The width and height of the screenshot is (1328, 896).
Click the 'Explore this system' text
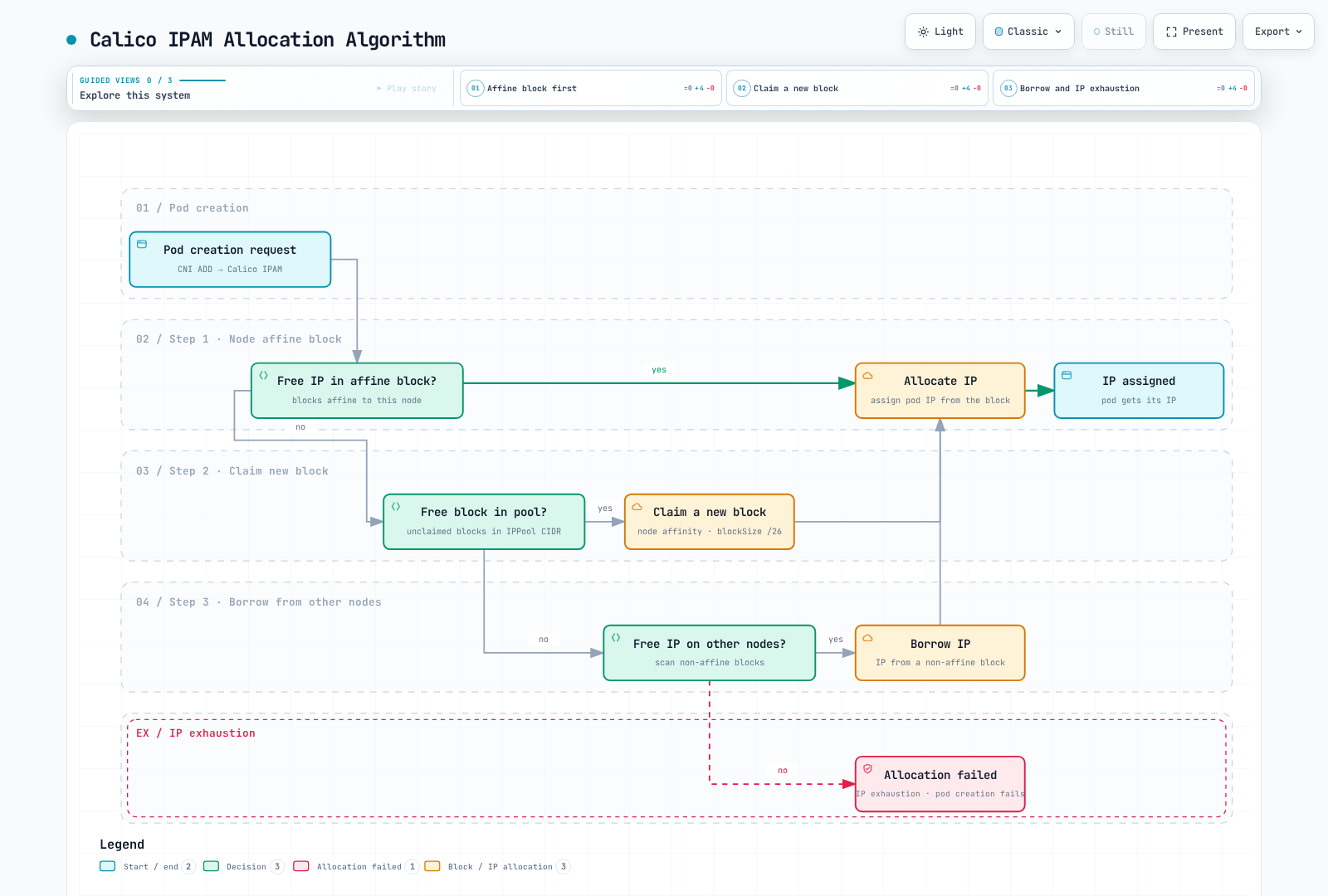click(x=135, y=95)
